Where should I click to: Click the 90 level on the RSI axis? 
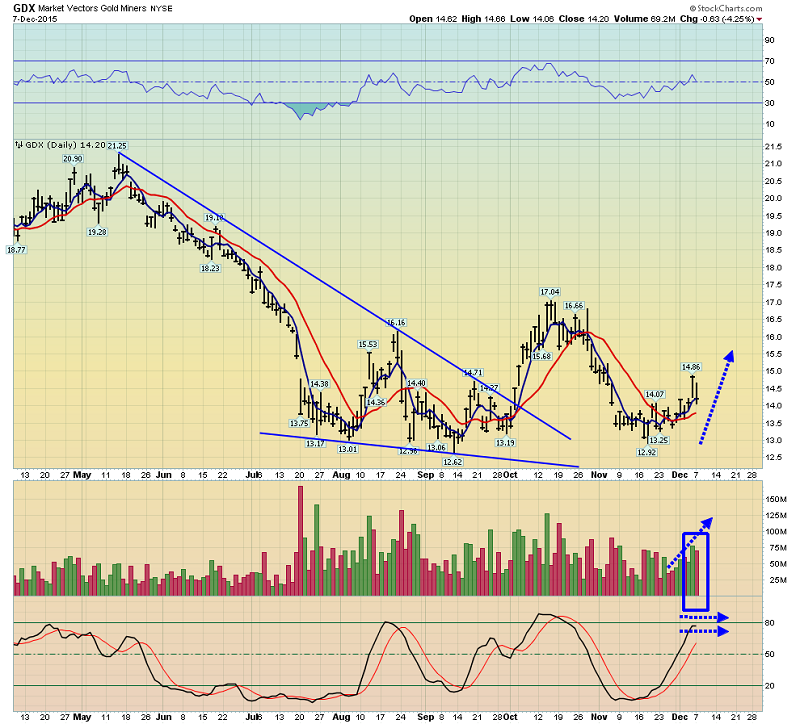[769, 40]
